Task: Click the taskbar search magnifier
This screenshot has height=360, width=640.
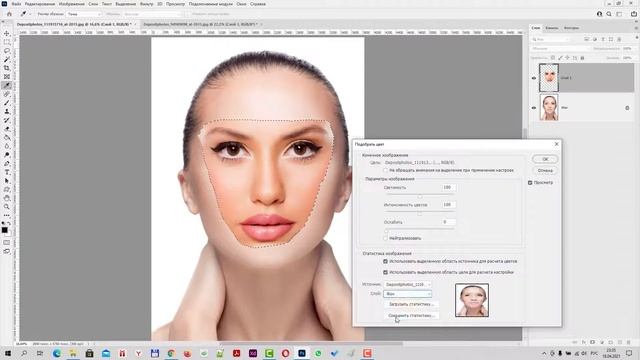Action: tap(24, 353)
